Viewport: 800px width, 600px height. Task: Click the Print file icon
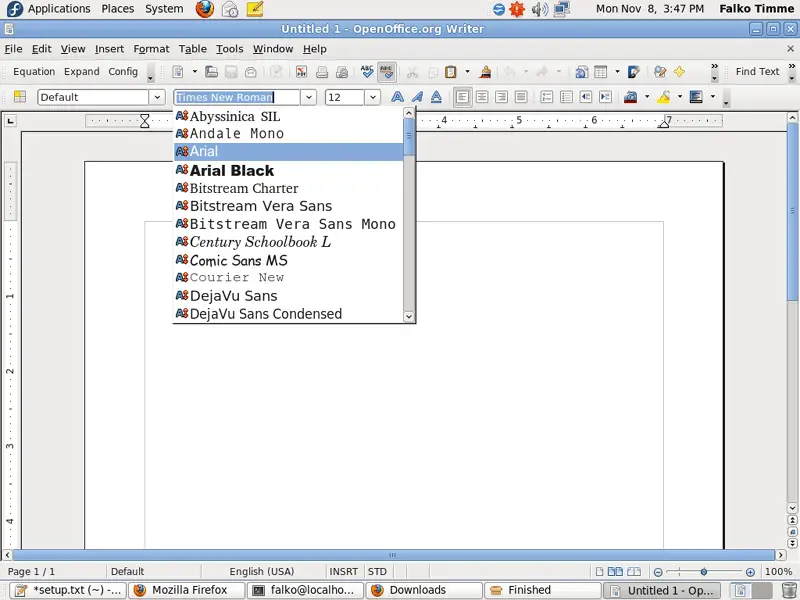322,72
